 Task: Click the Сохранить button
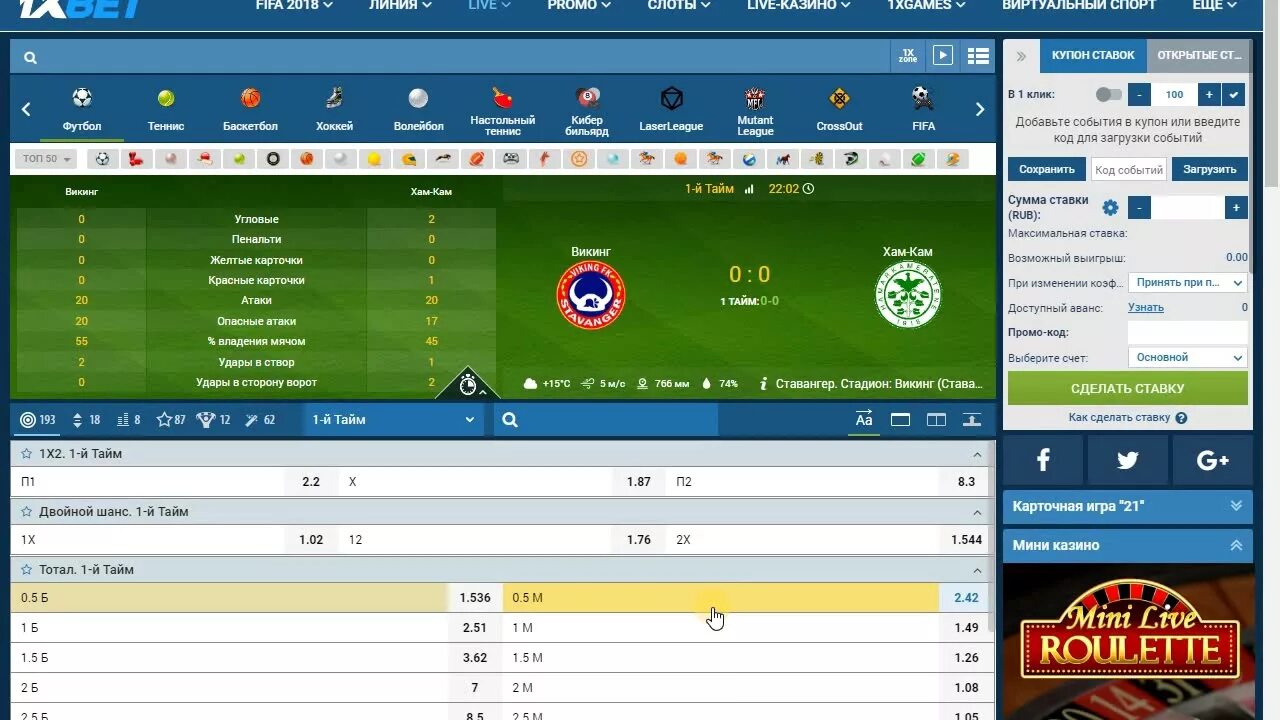1047,170
